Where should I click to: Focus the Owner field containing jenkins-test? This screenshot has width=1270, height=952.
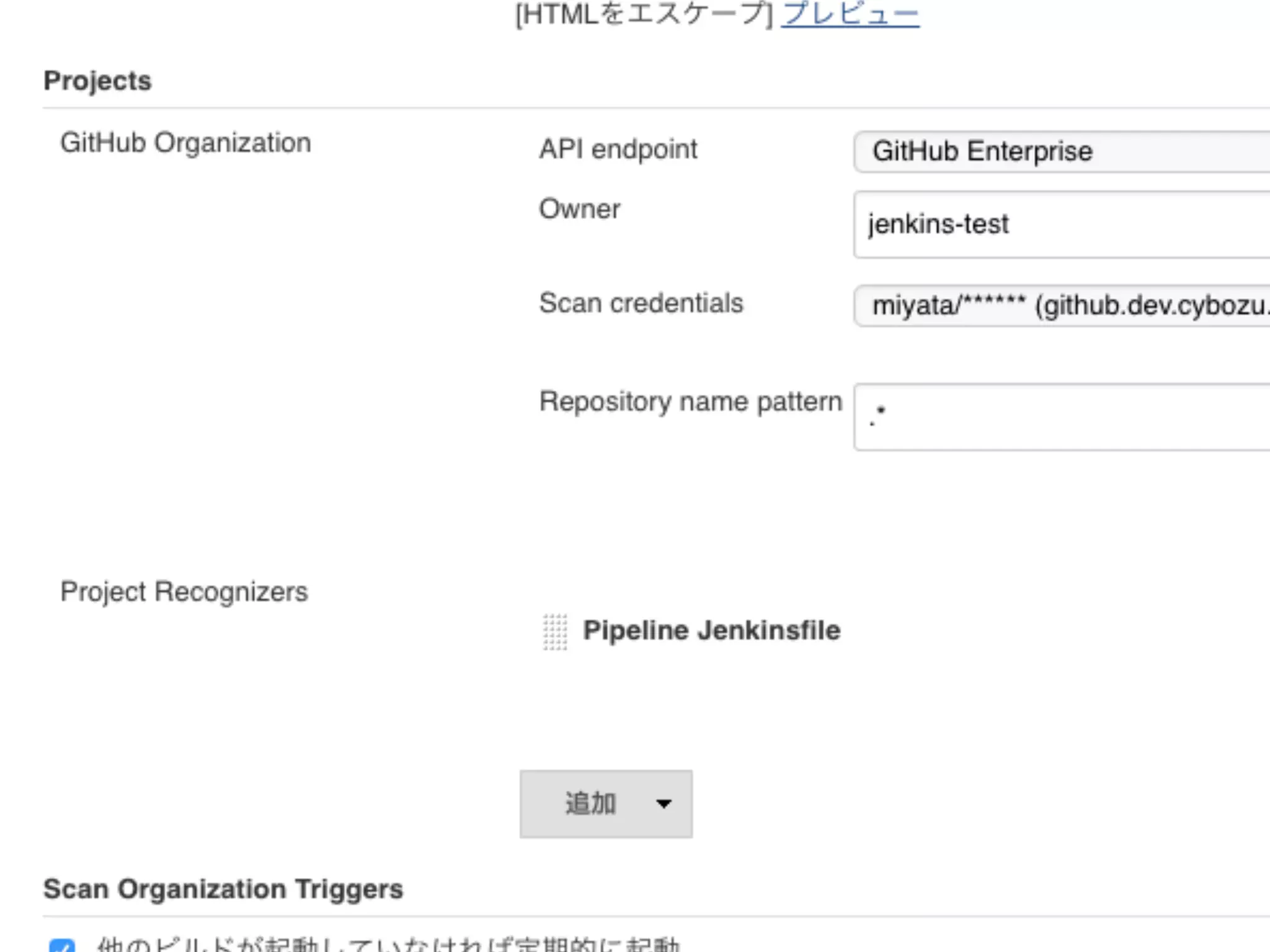1062,224
